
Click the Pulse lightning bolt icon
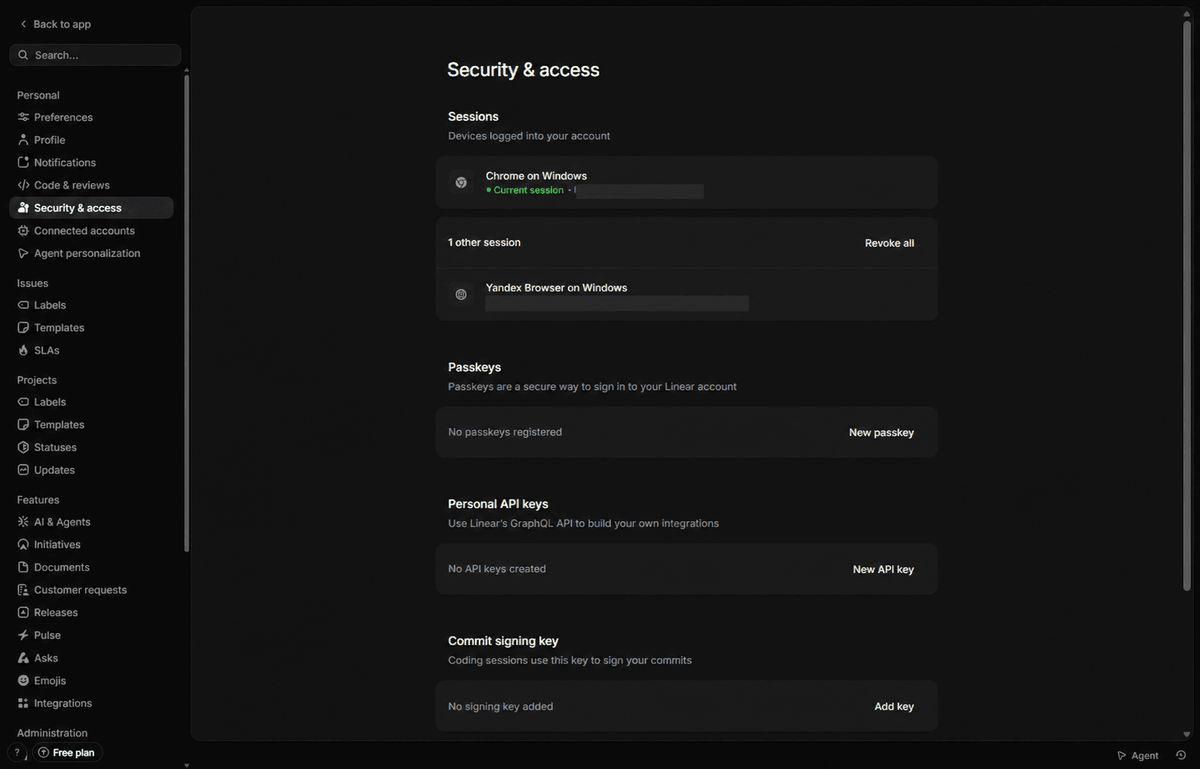pyautogui.click(x=24, y=635)
